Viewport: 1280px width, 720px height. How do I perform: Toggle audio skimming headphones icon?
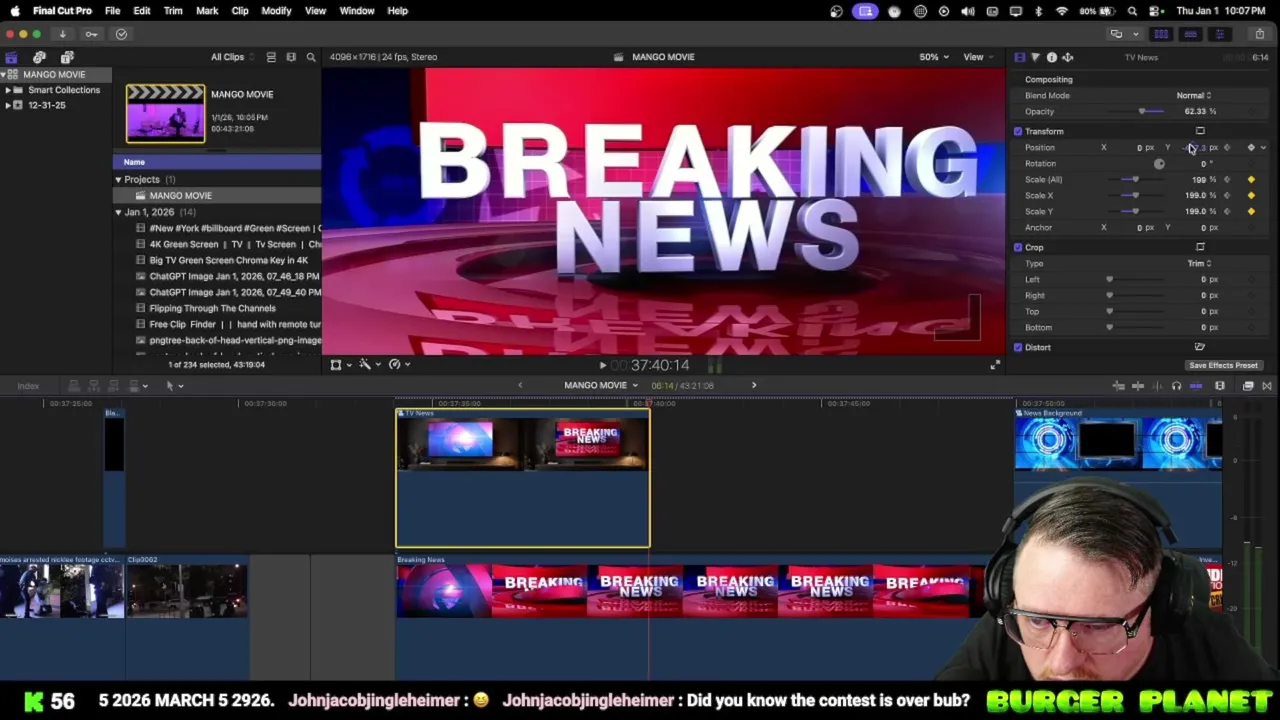[1176, 386]
